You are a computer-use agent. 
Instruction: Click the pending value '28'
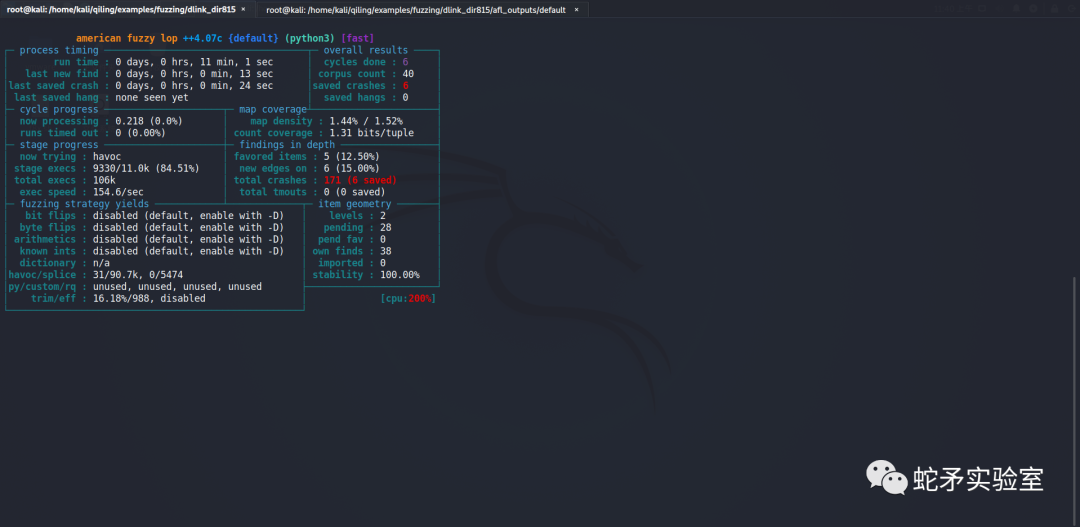coord(386,227)
